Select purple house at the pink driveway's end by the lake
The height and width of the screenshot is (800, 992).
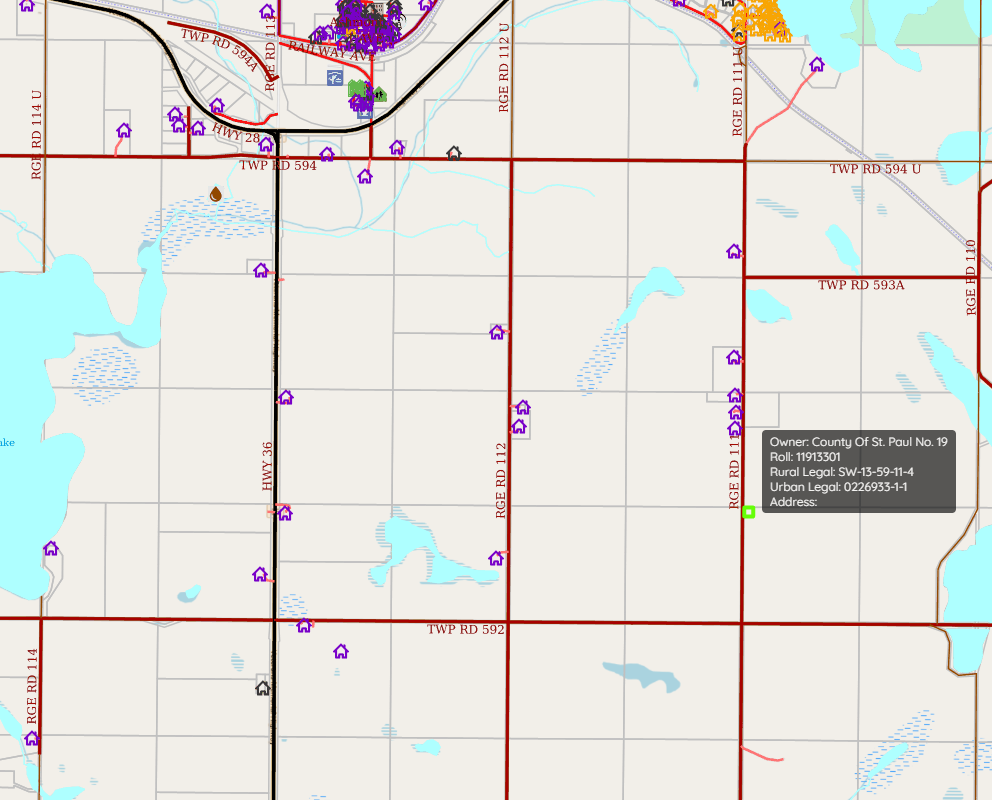pos(817,64)
